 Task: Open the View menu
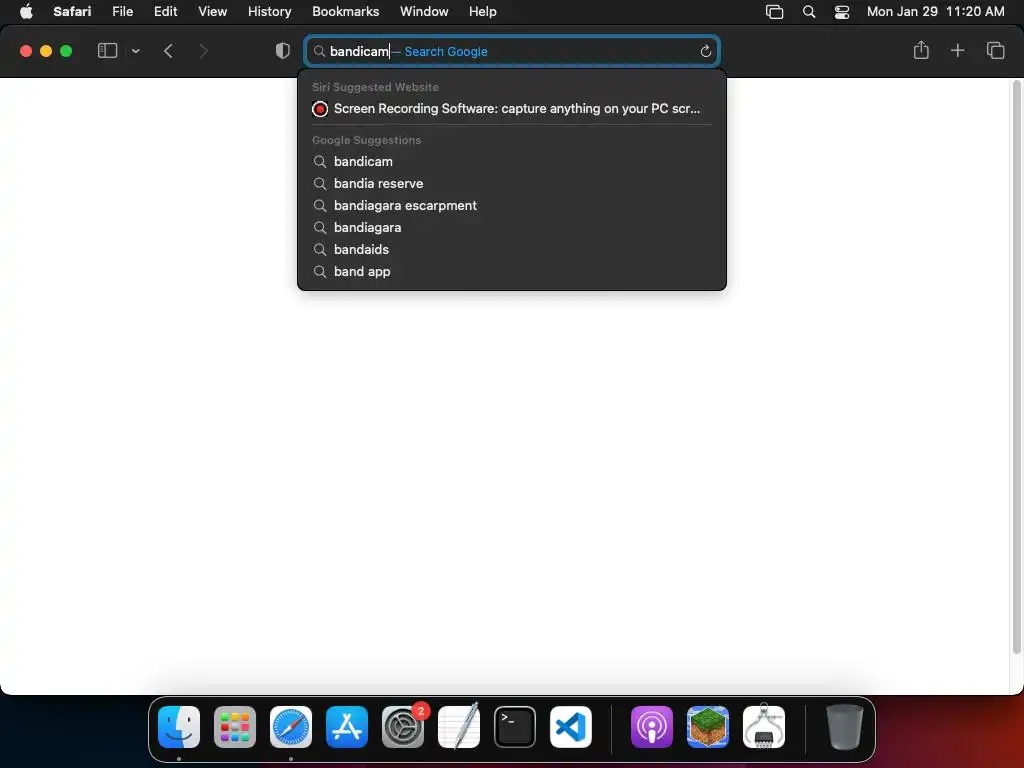pos(212,11)
